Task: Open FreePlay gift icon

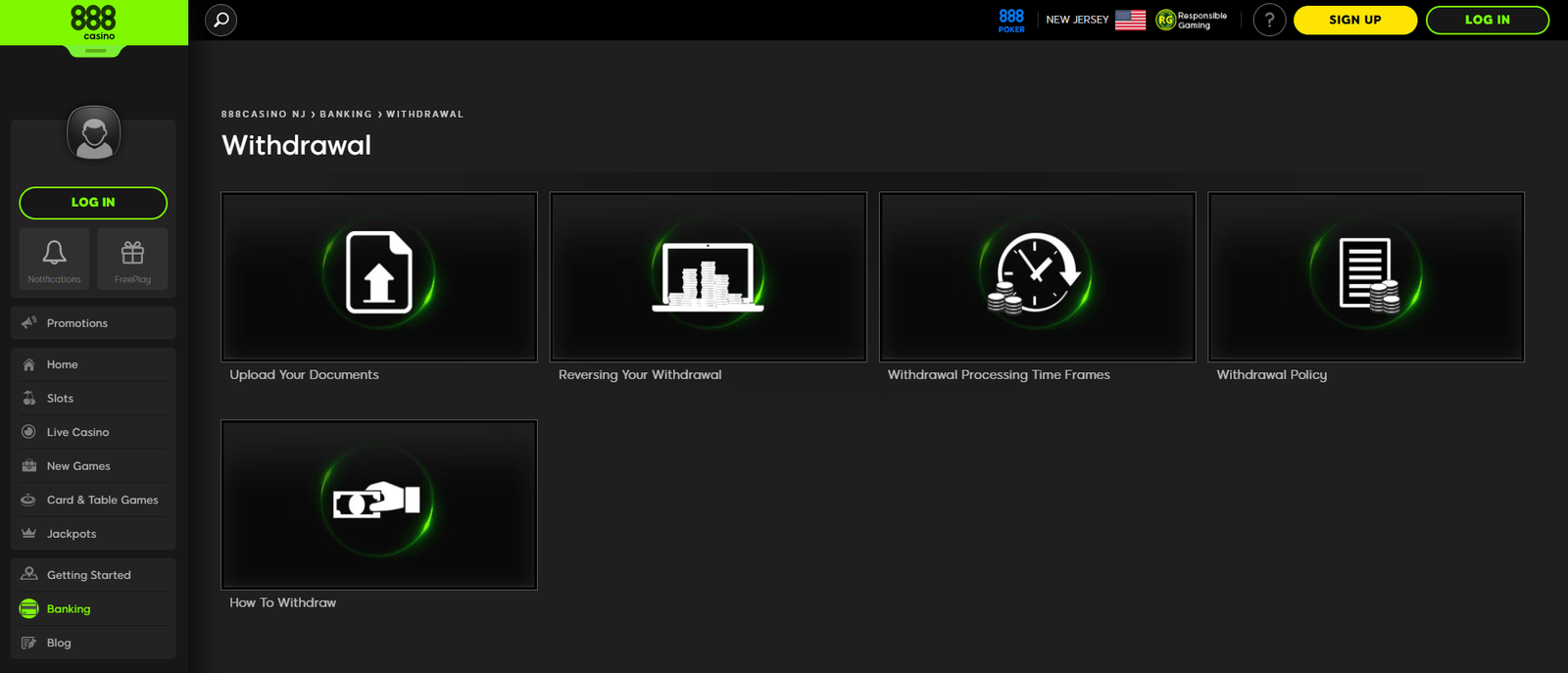Action: [132, 253]
